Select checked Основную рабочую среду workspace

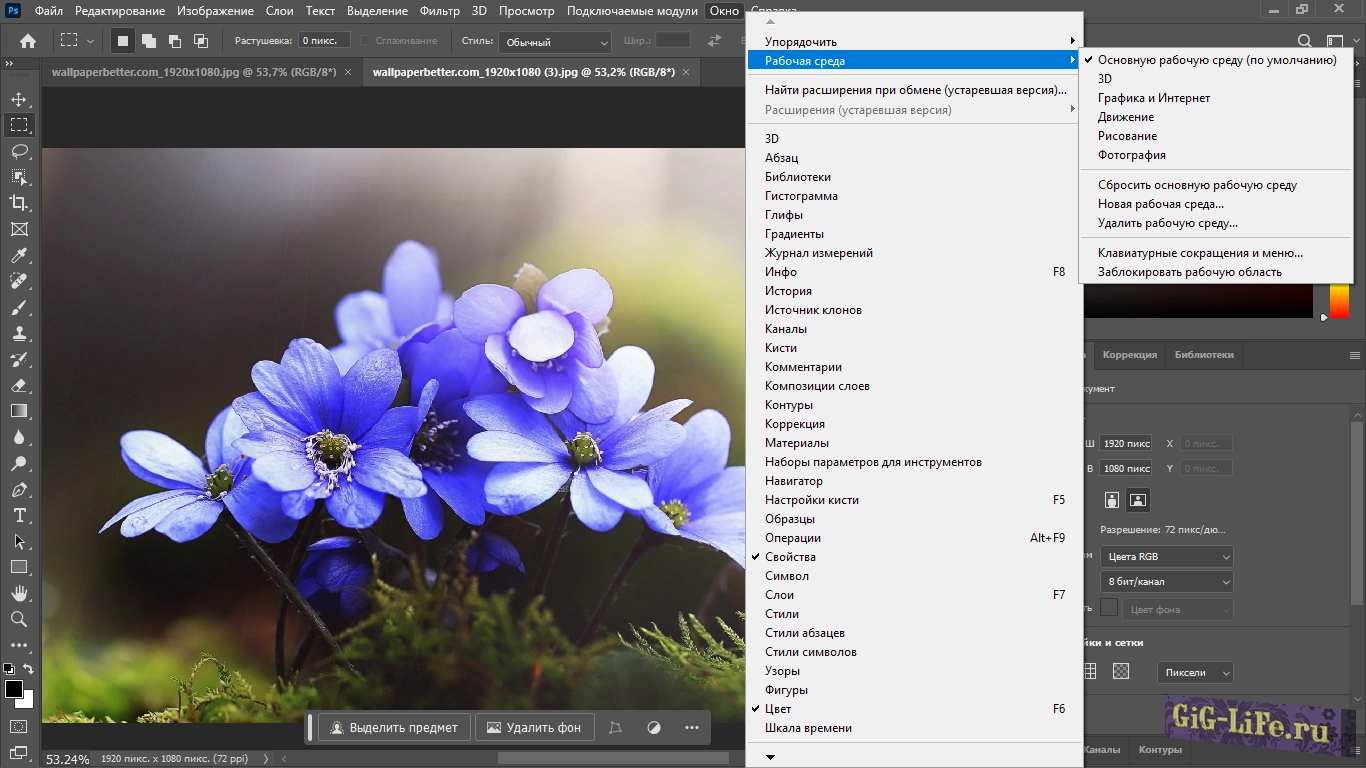[x=1216, y=60]
